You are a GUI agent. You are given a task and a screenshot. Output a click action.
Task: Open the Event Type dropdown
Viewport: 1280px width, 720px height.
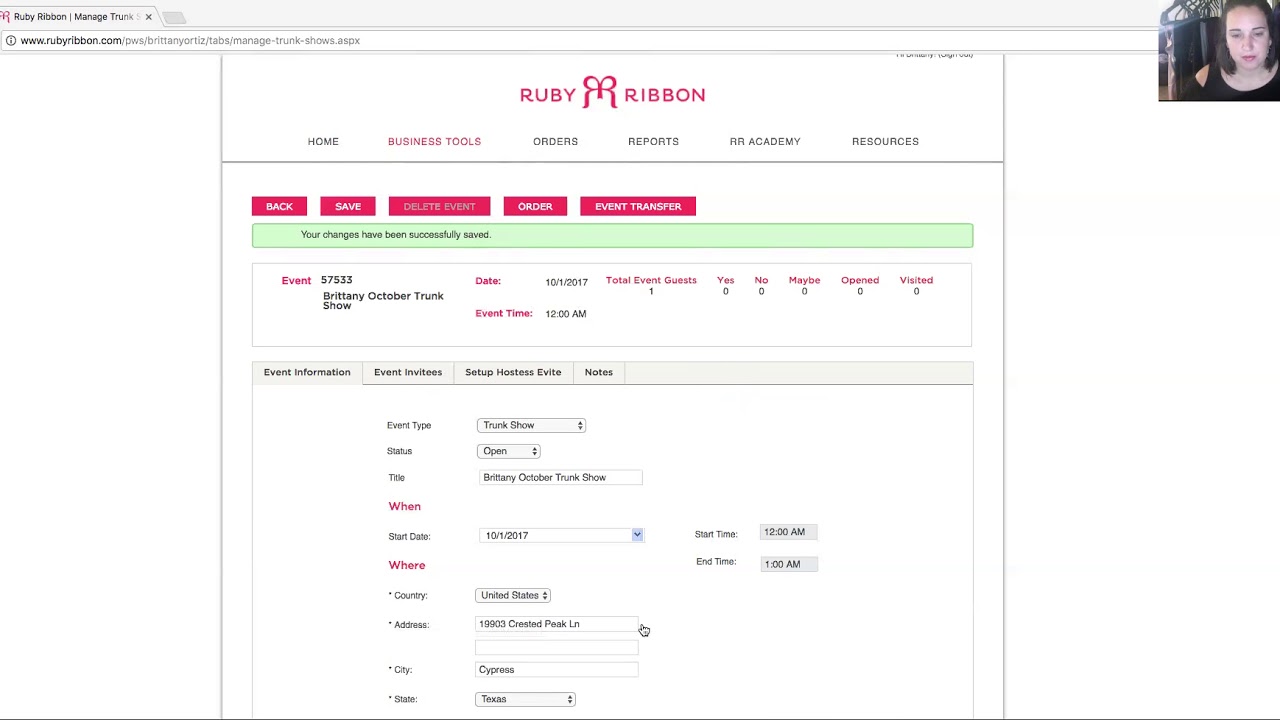531,425
